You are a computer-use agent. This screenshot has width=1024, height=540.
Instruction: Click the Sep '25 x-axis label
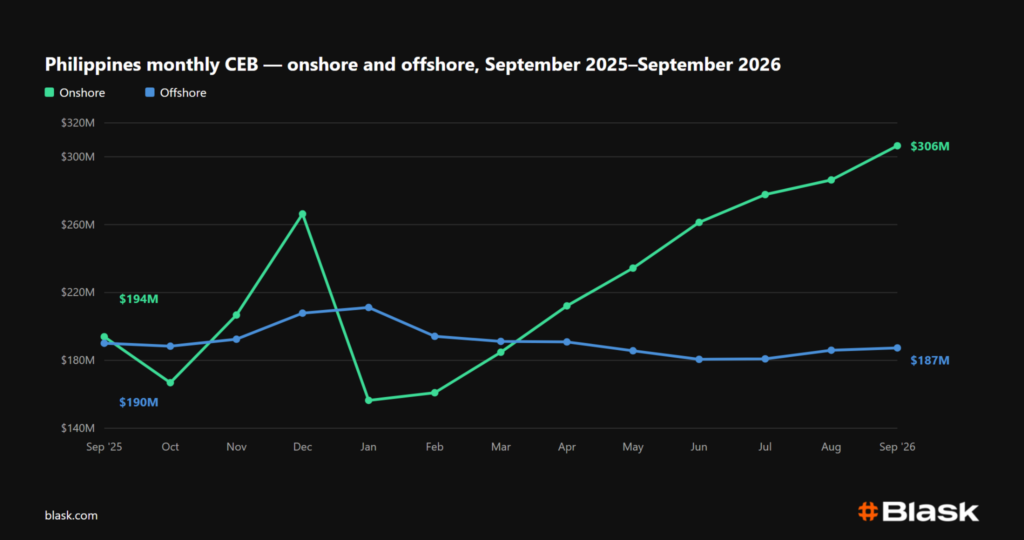[x=104, y=447]
